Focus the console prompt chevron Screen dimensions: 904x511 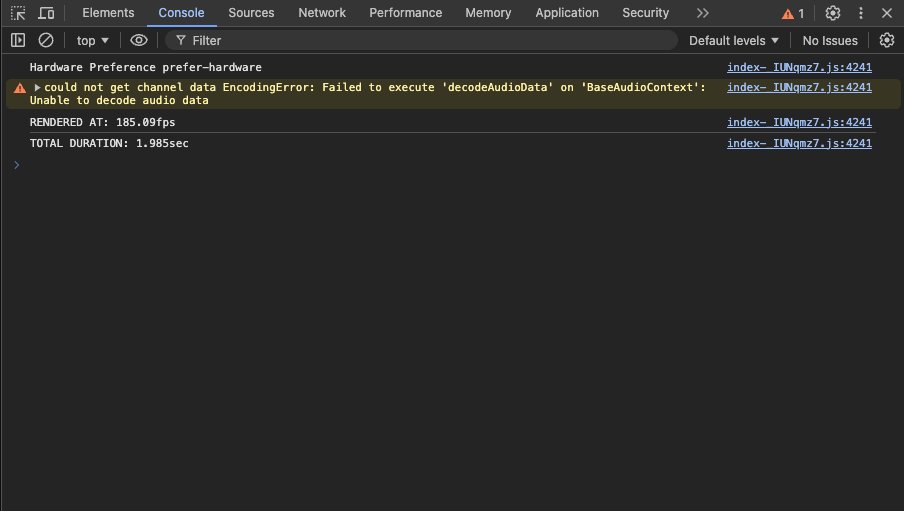[17, 165]
